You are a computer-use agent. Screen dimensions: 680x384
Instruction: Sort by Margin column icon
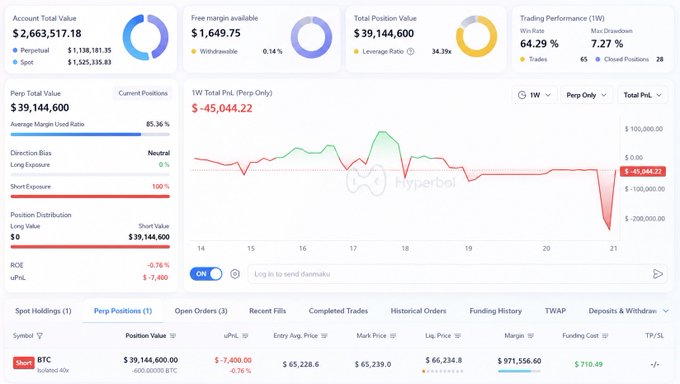[x=530, y=336]
